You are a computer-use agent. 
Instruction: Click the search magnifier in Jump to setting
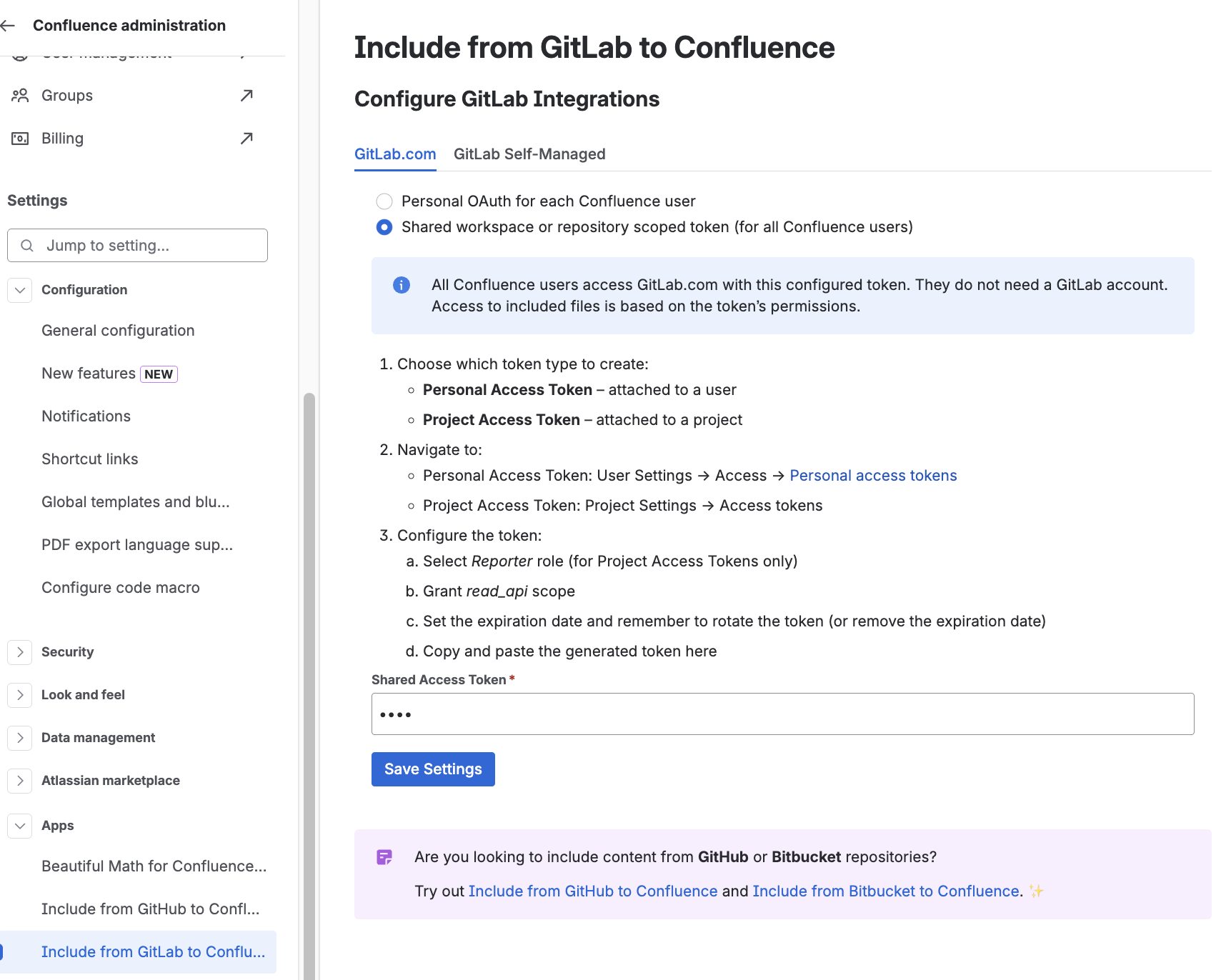tap(27, 245)
